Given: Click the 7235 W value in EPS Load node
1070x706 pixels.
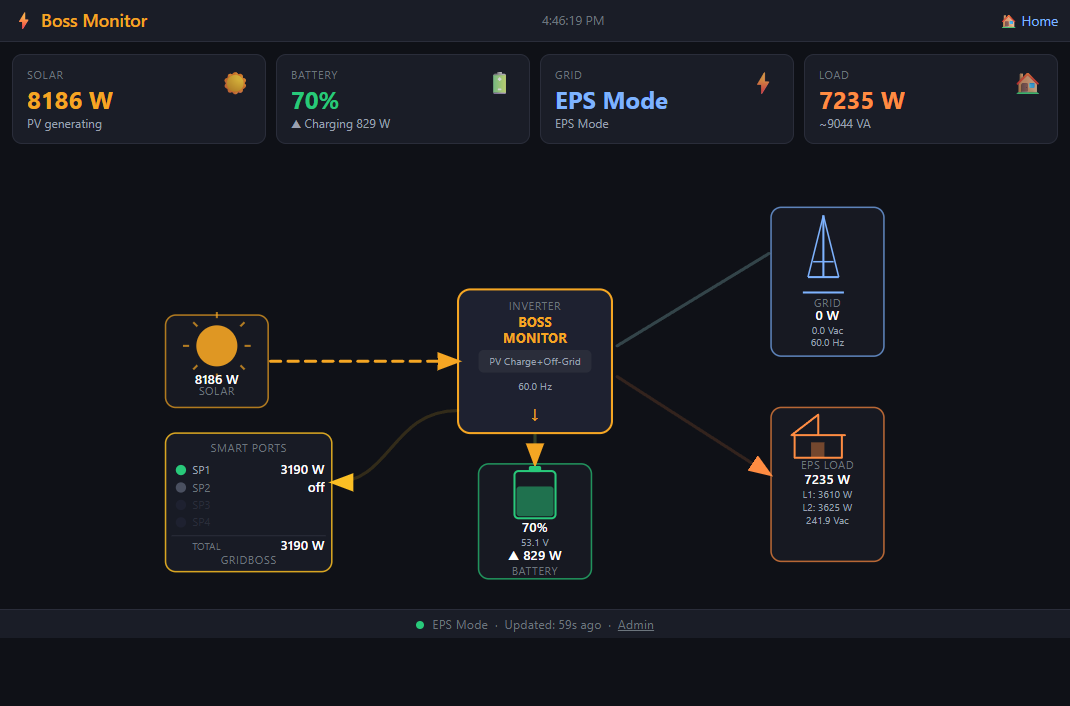Looking at the screenshot, I should 827,480.
